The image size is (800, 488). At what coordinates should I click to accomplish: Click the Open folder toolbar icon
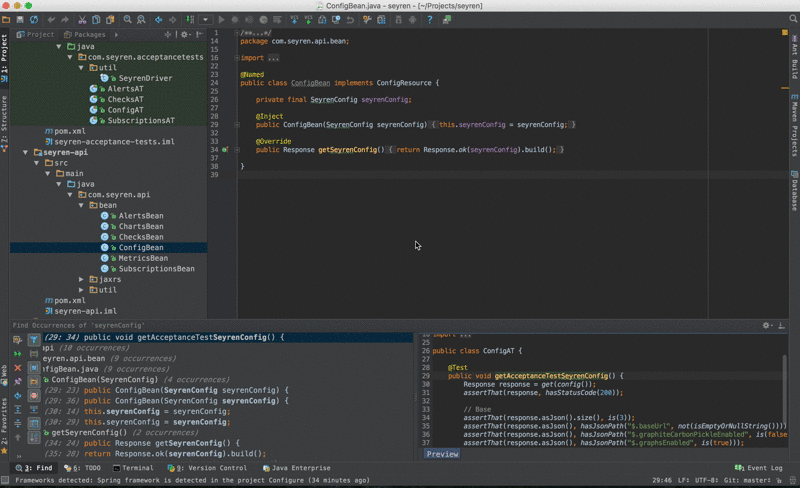(6, 20)
